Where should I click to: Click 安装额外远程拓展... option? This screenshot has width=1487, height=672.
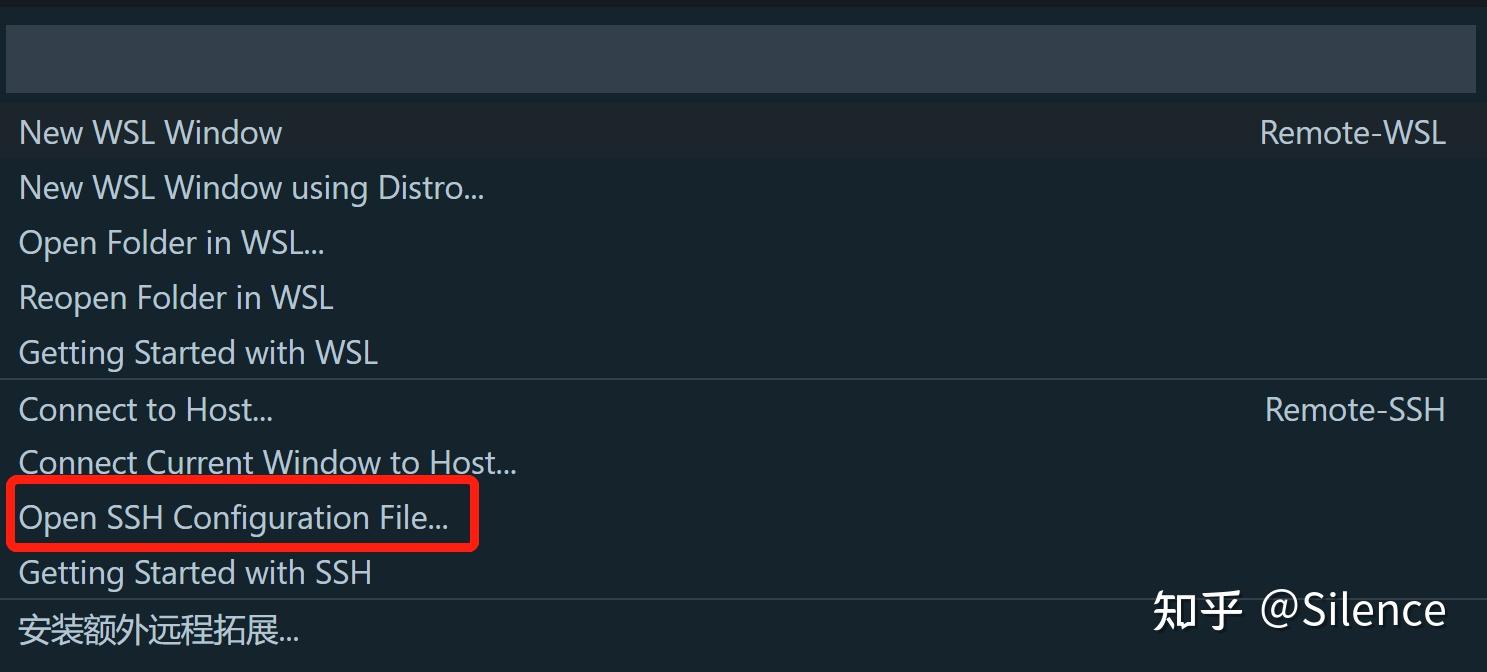[159, 631]
